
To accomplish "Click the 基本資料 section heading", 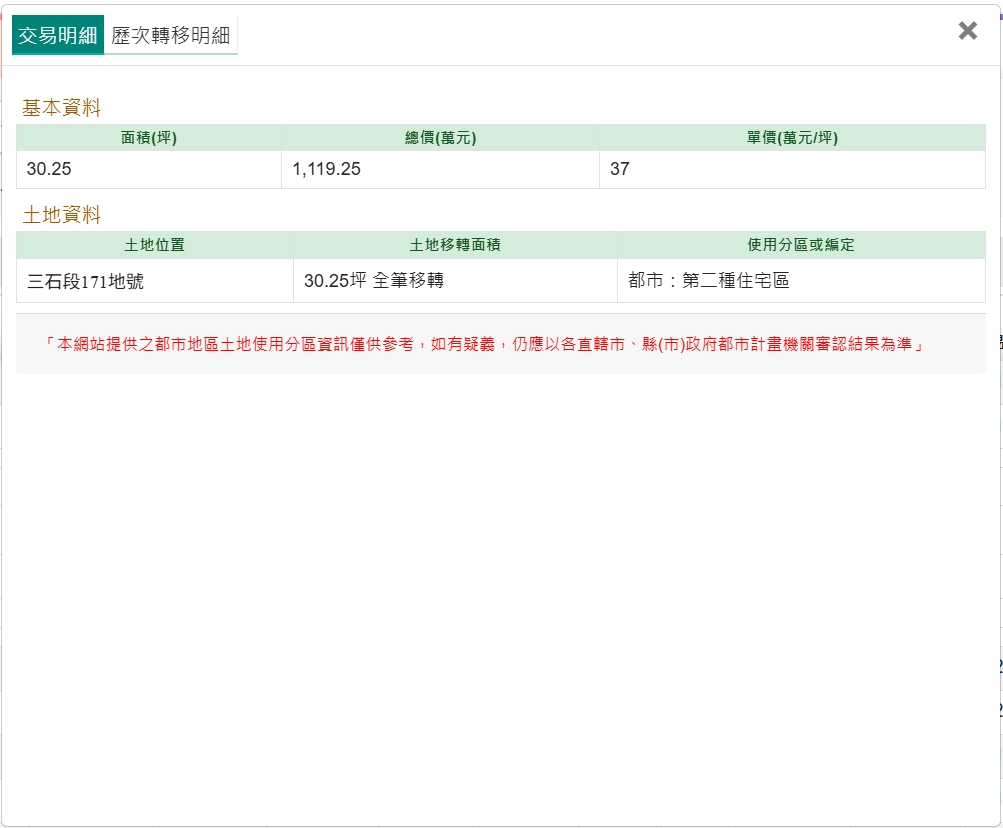I will (62, 108).
